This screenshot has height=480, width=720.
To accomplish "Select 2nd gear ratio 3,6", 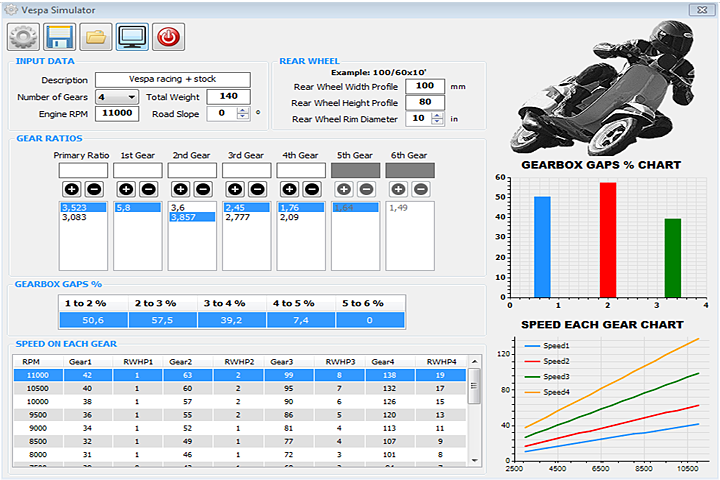I will (x=192, y=208).
